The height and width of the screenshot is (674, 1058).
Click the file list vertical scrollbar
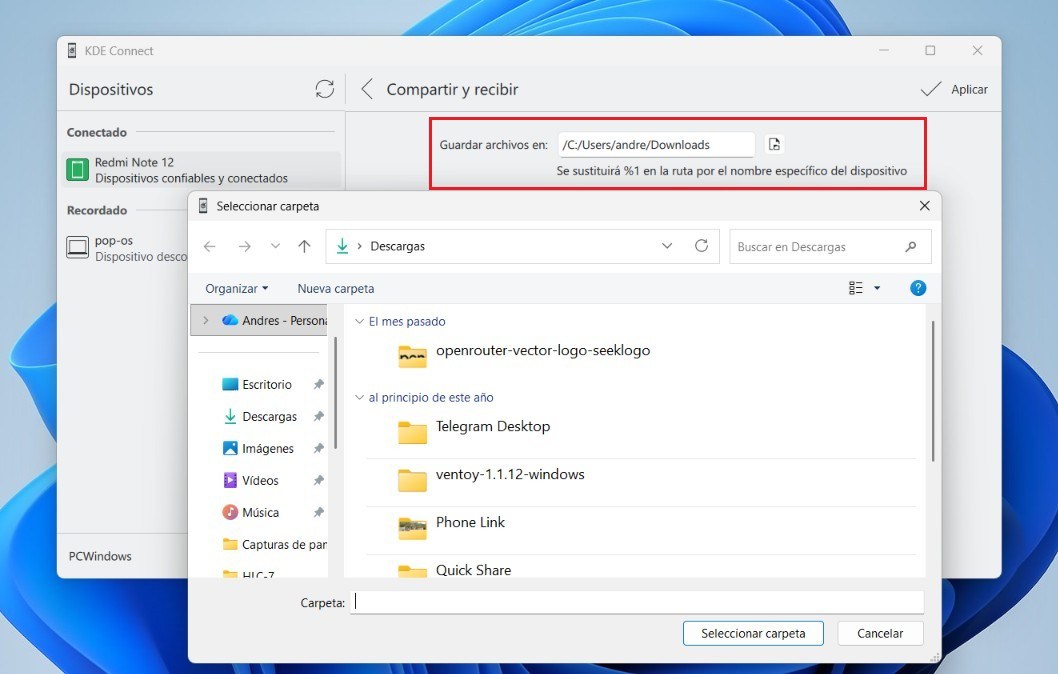[x=933, y=391]
